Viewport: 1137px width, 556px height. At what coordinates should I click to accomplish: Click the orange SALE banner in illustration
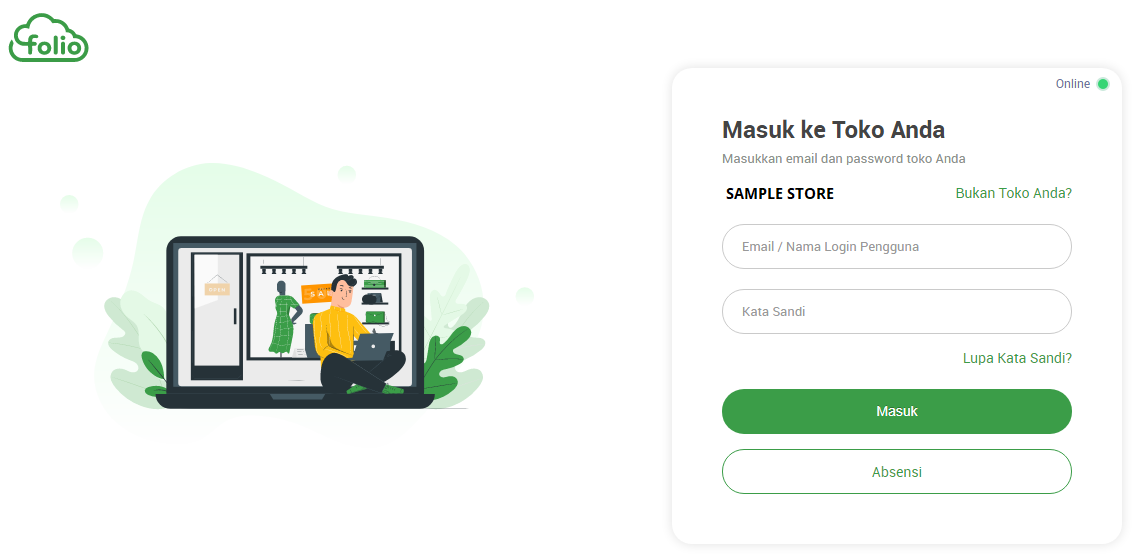coord(318,293)
